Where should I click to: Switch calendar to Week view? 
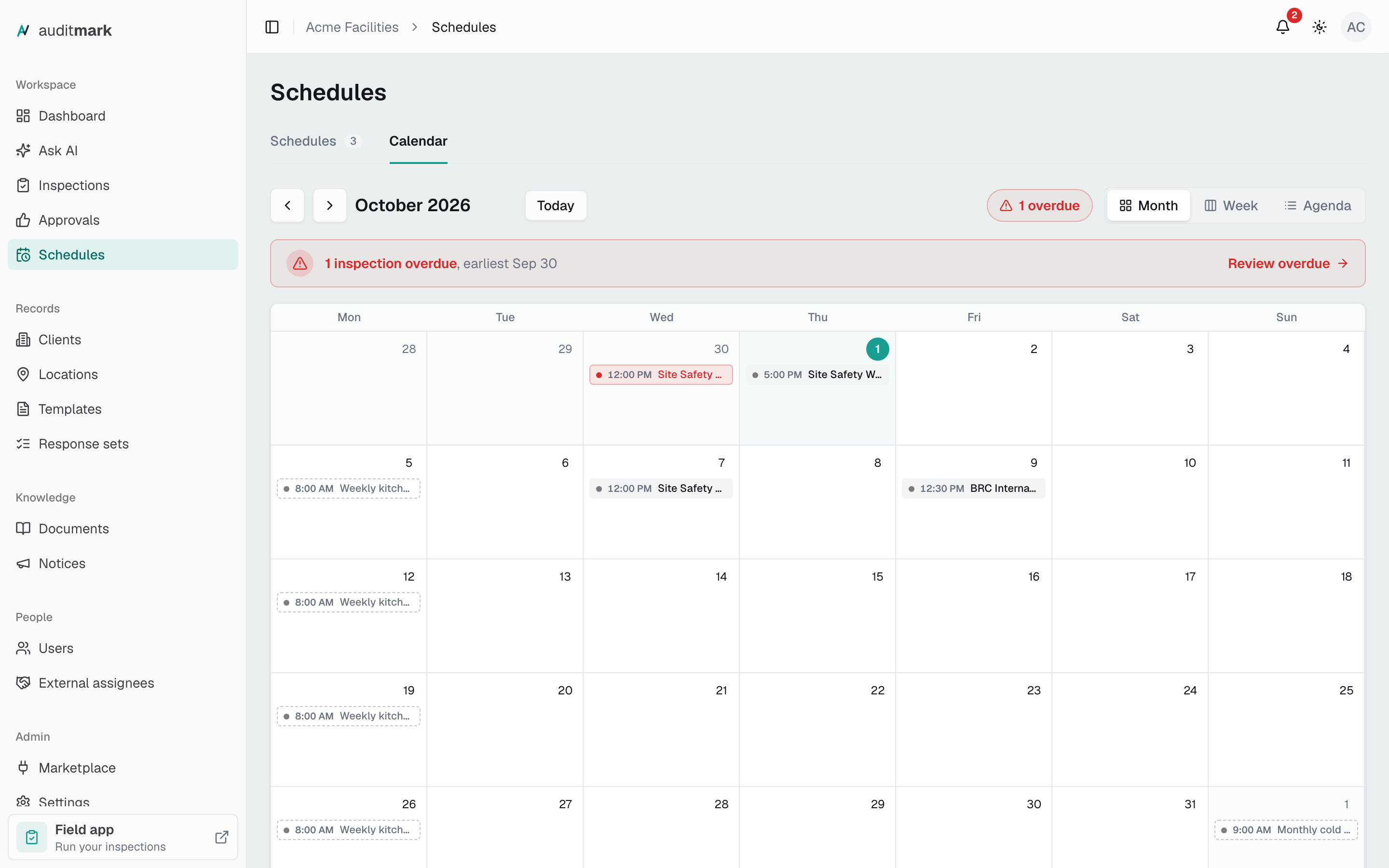(x=1231, y=205)
